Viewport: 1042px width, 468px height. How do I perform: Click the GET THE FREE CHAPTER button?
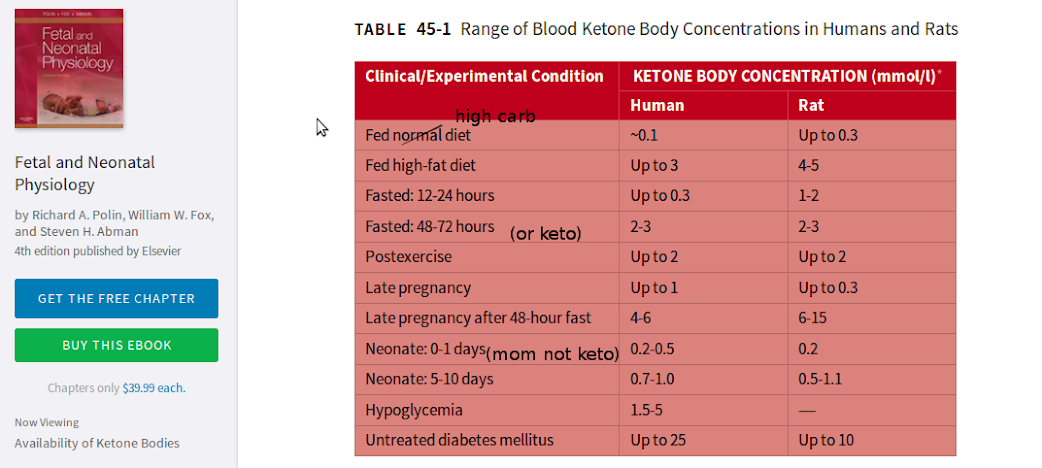tap(116, 298)
